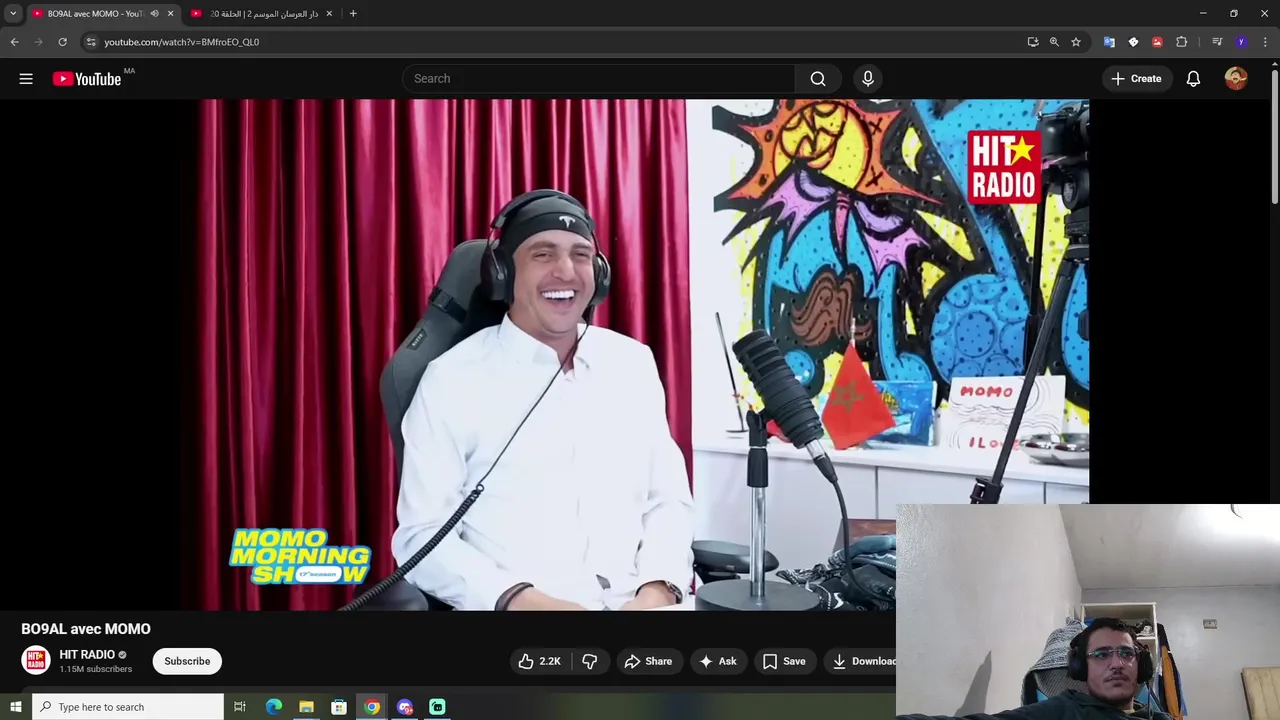Open the YouTube account avatar menu

pos(1236,79)
